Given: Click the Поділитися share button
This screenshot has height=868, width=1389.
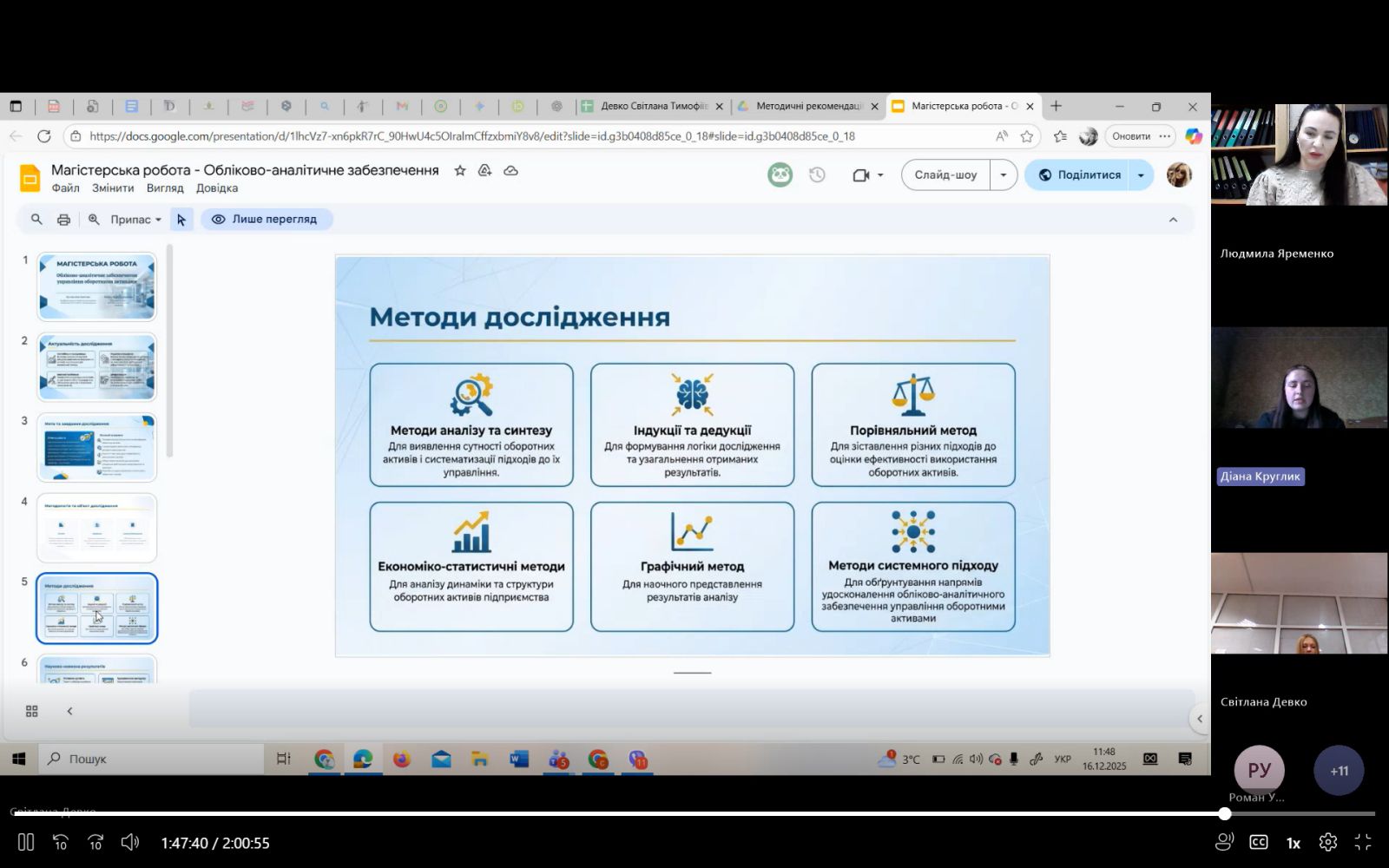Looking at the screenshot, I should pyautogui.click(x=1080, y=175).
